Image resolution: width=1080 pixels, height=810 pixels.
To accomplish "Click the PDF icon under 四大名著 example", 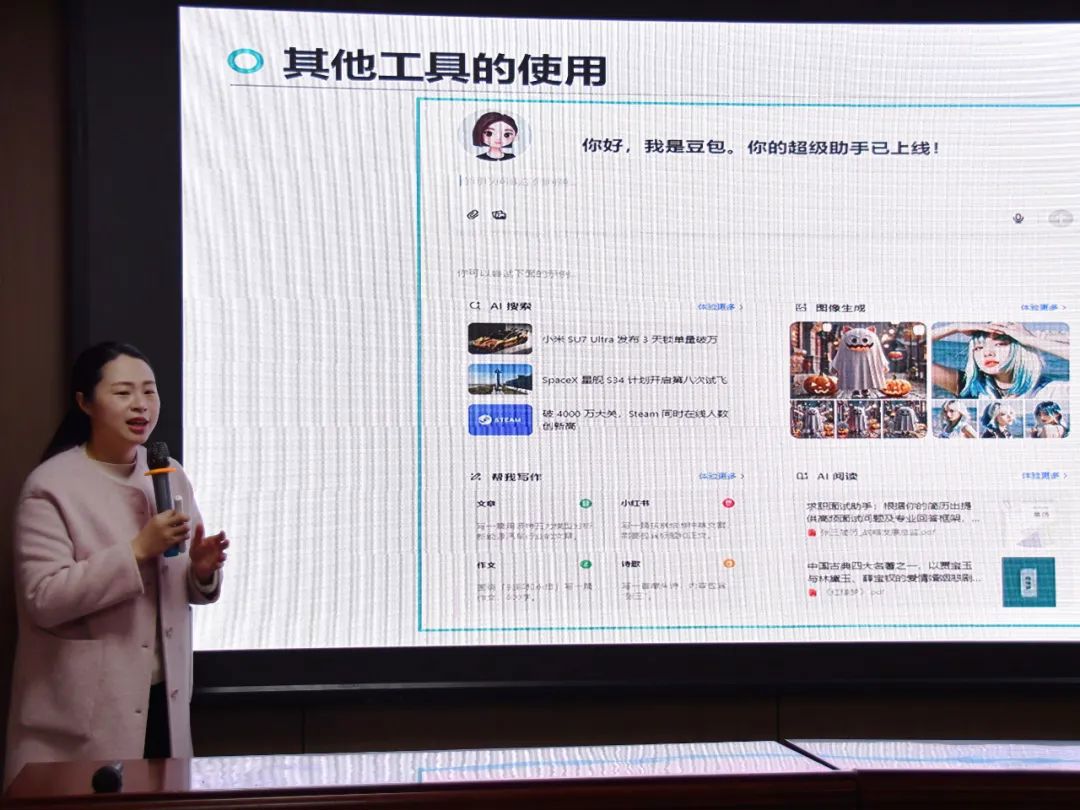I will 812,592.
